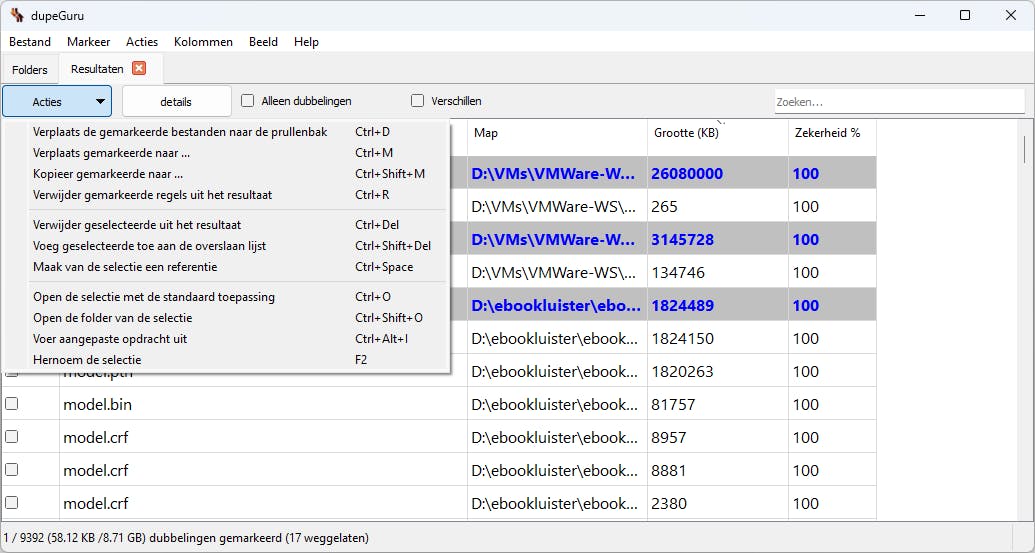Screen dimensions: 1035x553
Task: Collapse the Acties dropdown button
Action: (57, 101)
